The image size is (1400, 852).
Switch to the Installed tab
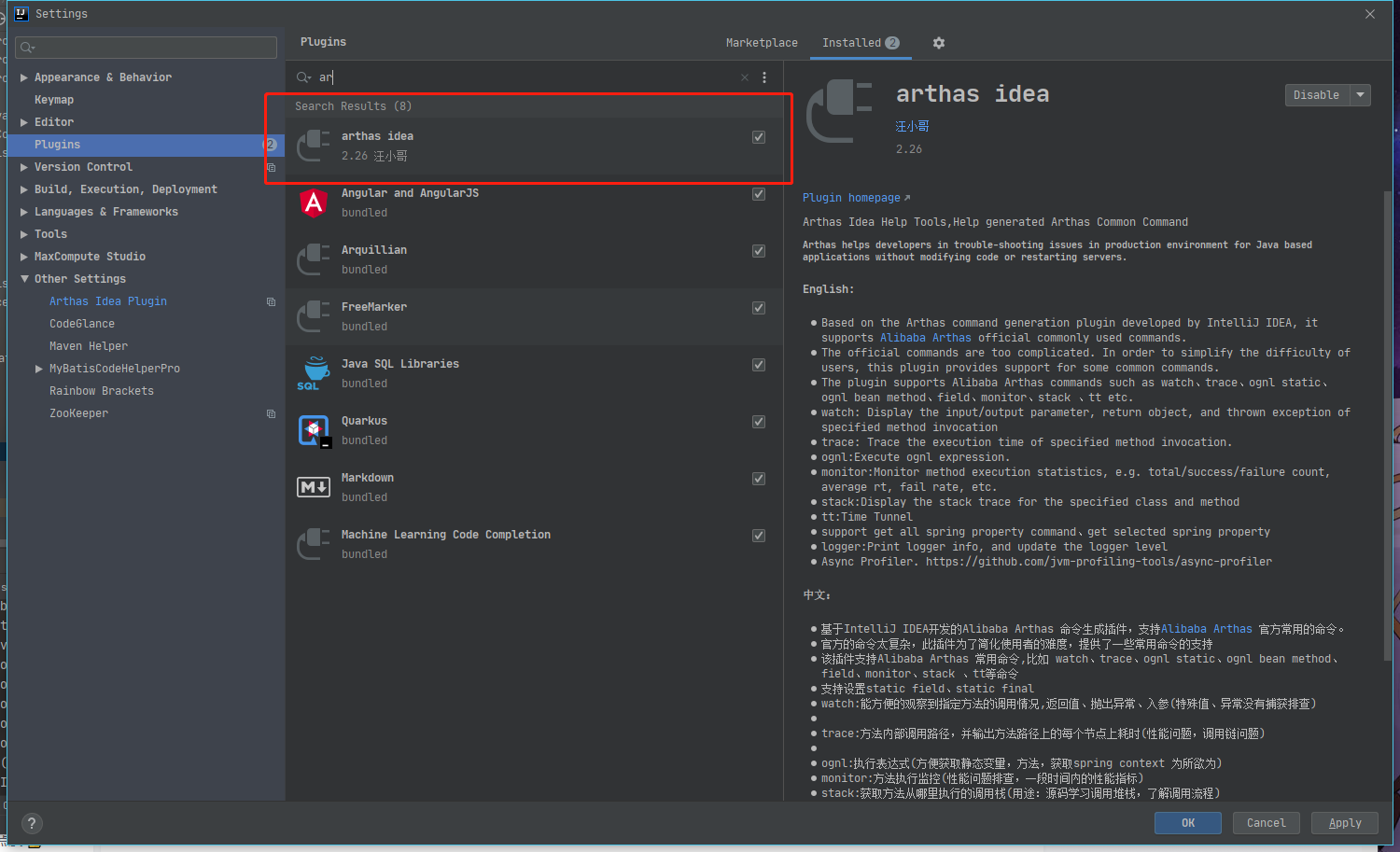(x=861, y=43)
